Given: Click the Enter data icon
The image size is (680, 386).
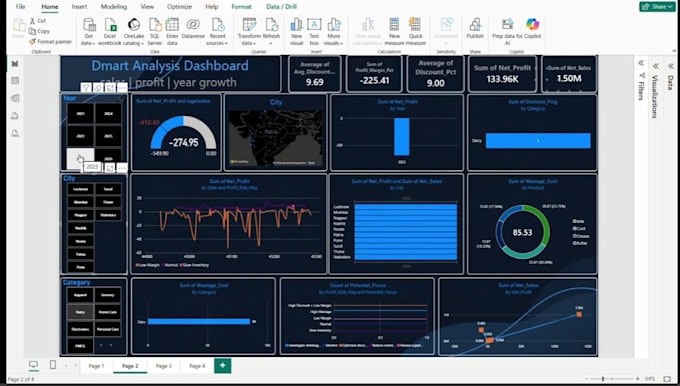Looking at the screenshot, I should pyautogui.click(x=172, y=24).
